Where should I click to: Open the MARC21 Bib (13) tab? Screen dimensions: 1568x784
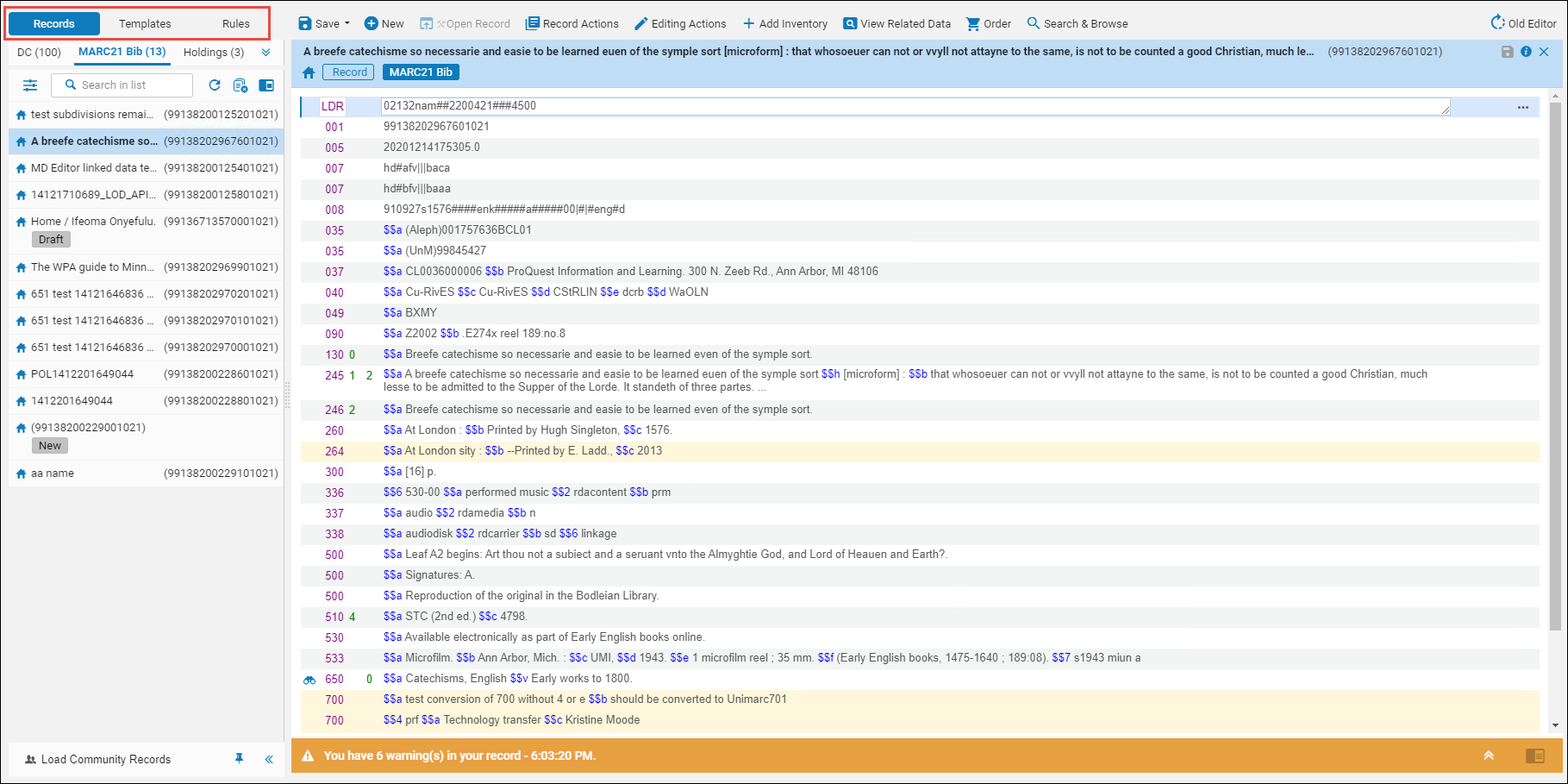[x=122, y=53]
